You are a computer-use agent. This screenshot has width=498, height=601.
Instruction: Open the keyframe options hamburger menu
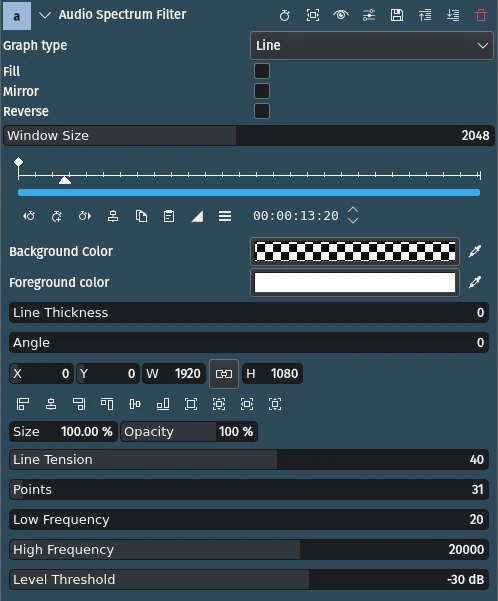[225, 216]
